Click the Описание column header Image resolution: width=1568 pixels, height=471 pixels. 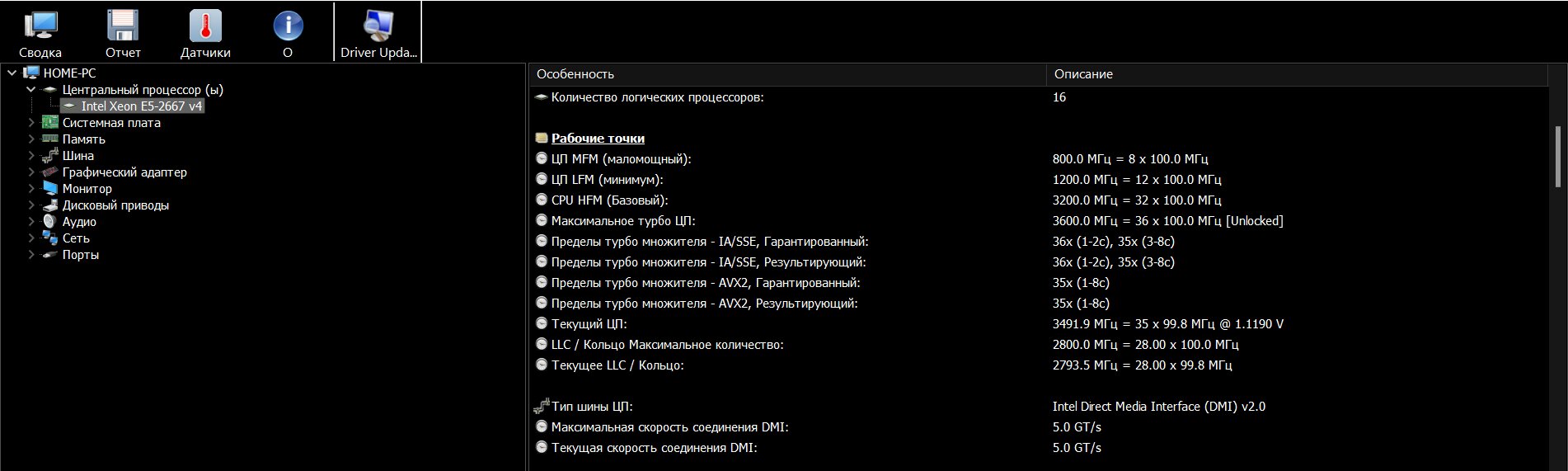point(1083,74)
